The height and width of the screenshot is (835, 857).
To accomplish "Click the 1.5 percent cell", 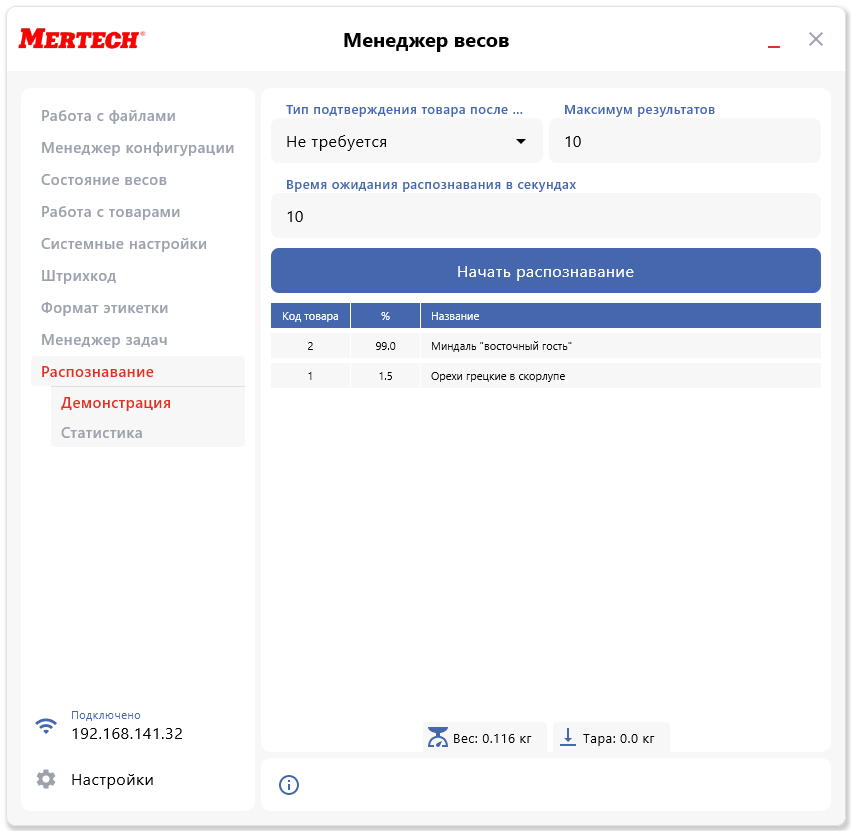I will (385, 376).
